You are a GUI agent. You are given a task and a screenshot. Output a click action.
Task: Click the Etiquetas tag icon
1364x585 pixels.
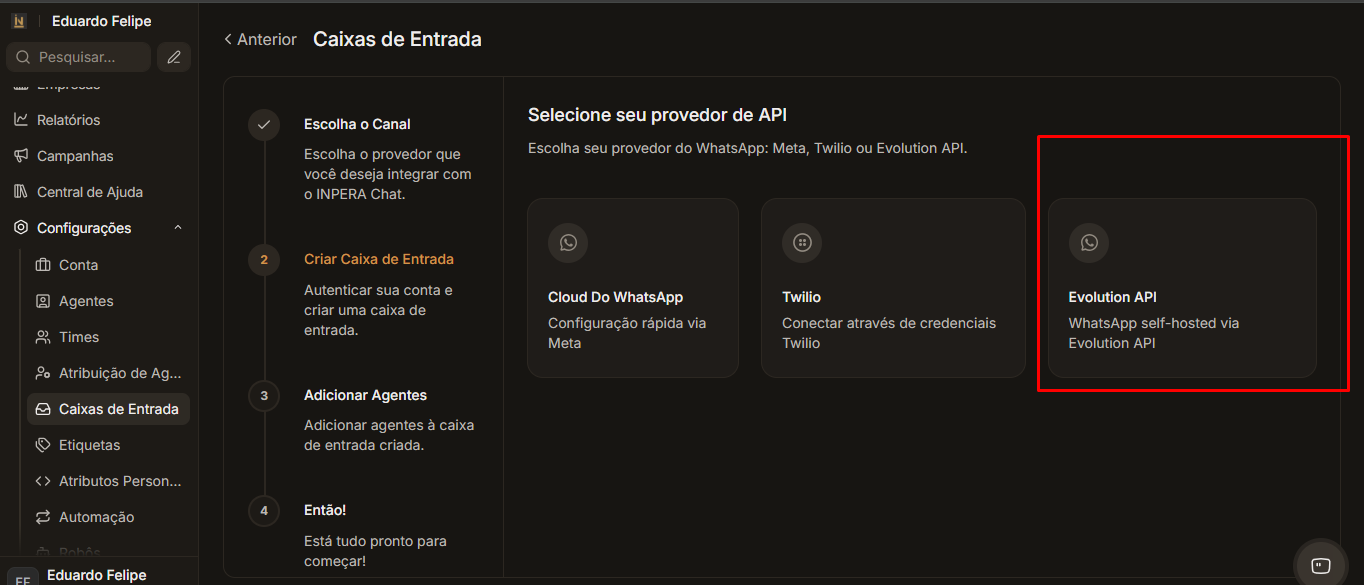(43, 445)
